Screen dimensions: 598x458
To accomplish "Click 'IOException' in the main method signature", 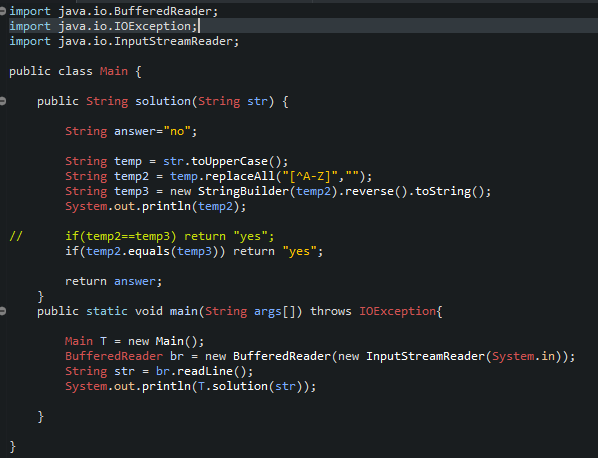I will [397, 312].
